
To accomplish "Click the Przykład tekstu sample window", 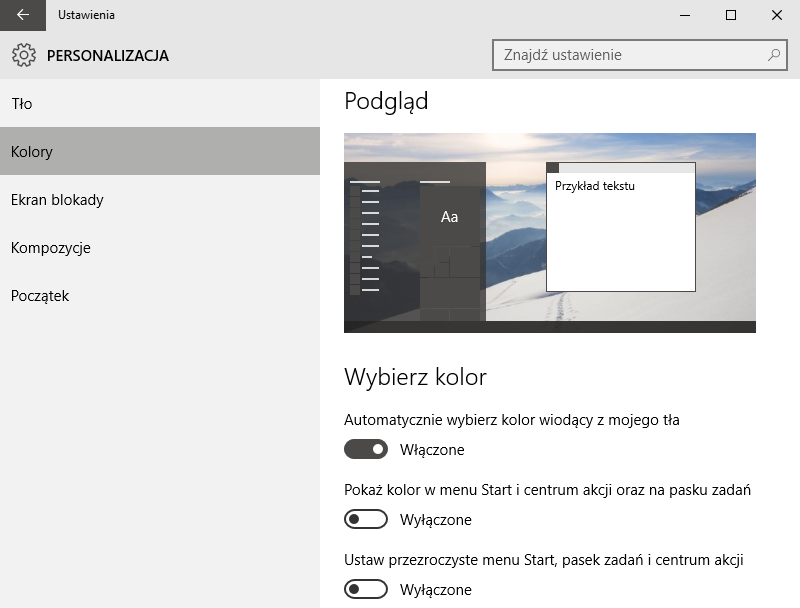I will [620, 227].
